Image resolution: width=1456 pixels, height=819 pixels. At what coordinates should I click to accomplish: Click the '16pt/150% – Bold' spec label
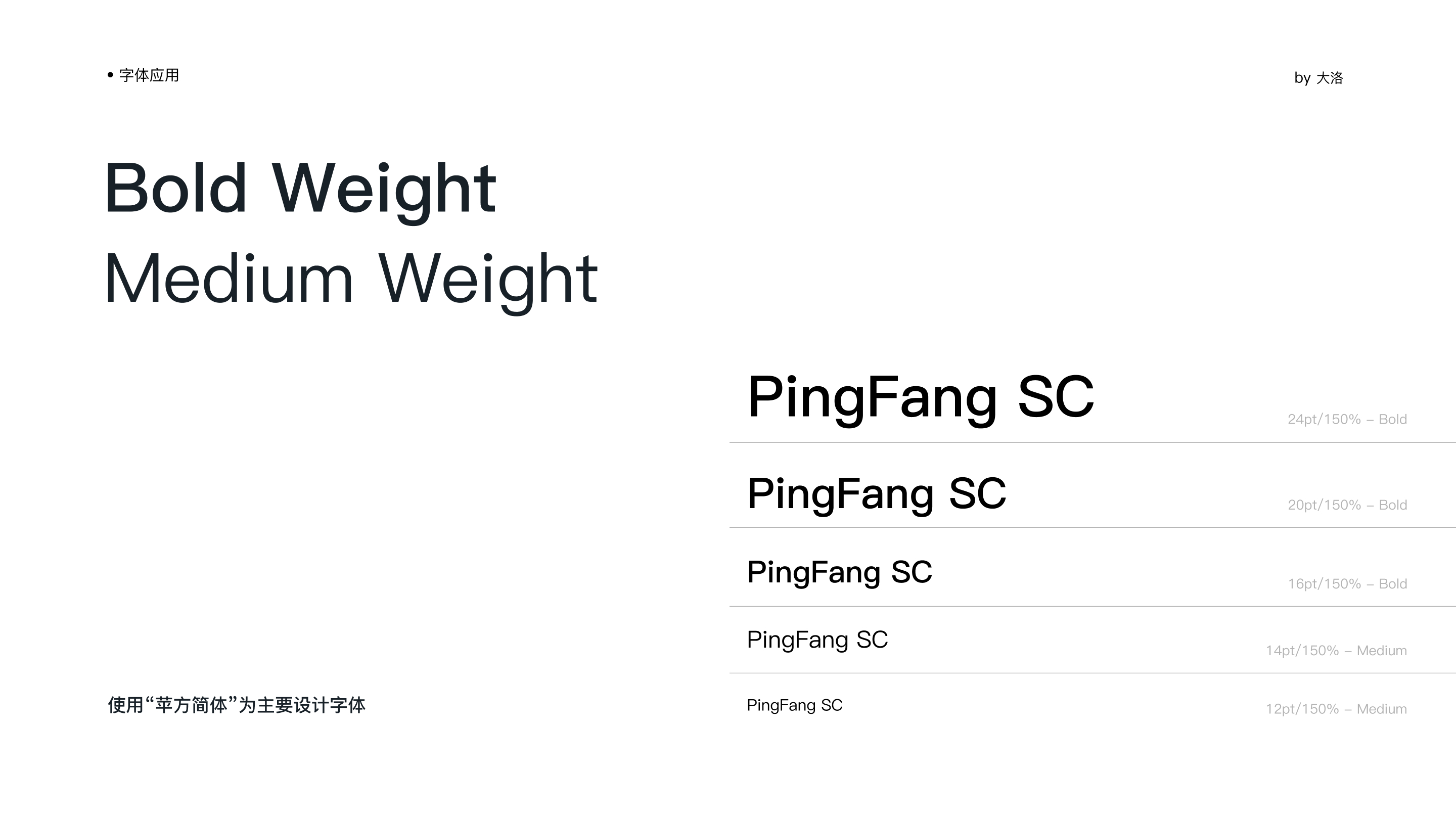tap(1347, 584)
